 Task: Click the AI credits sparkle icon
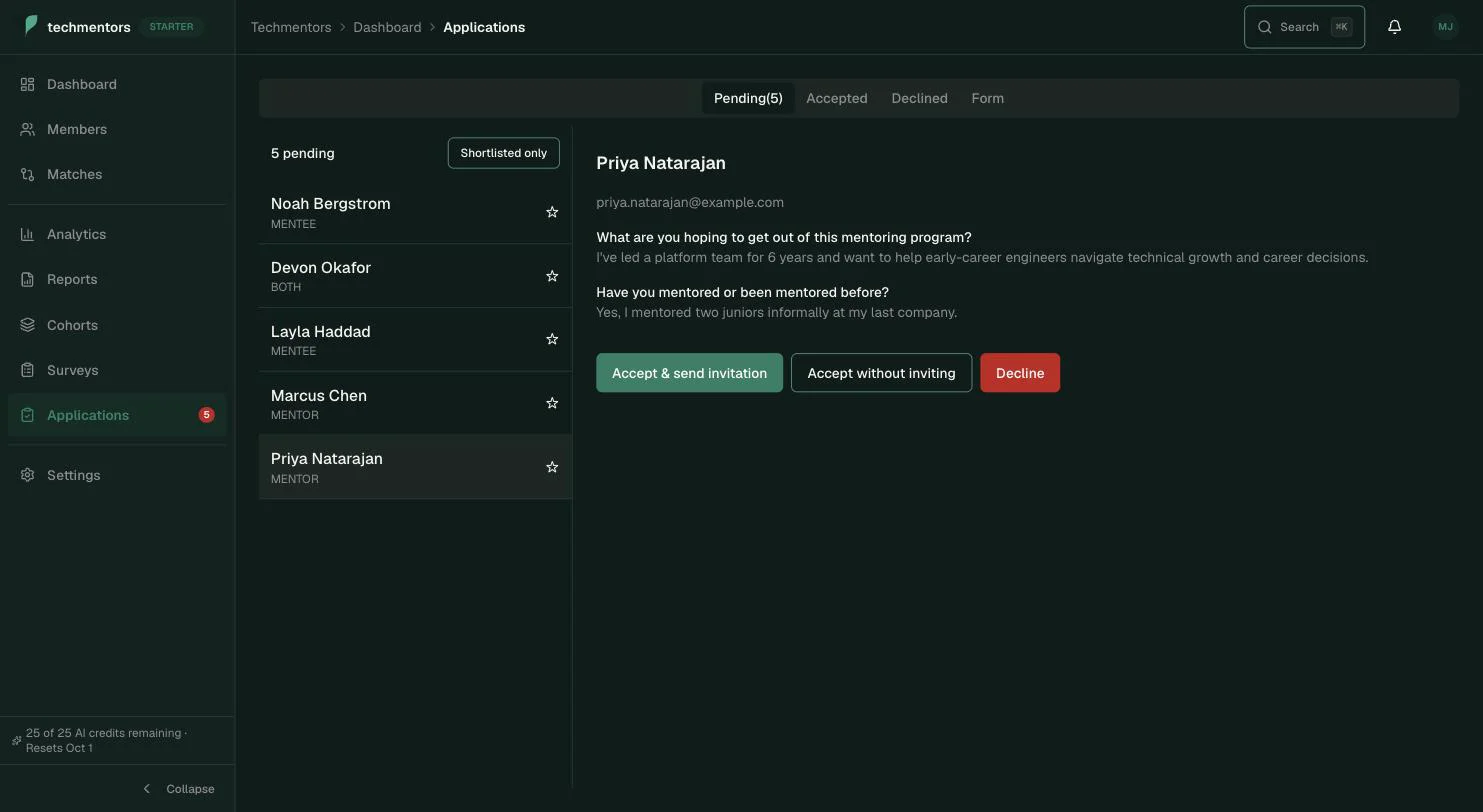[x=16, y=741]
